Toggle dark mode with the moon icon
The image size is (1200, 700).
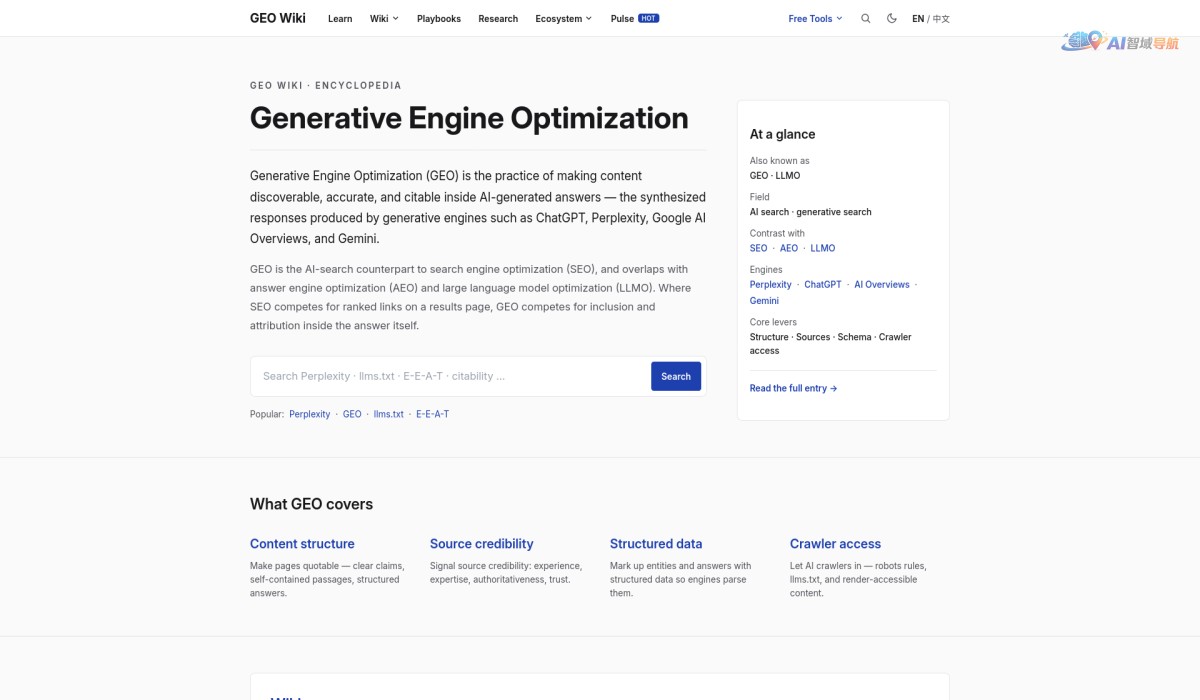(892, 18)
